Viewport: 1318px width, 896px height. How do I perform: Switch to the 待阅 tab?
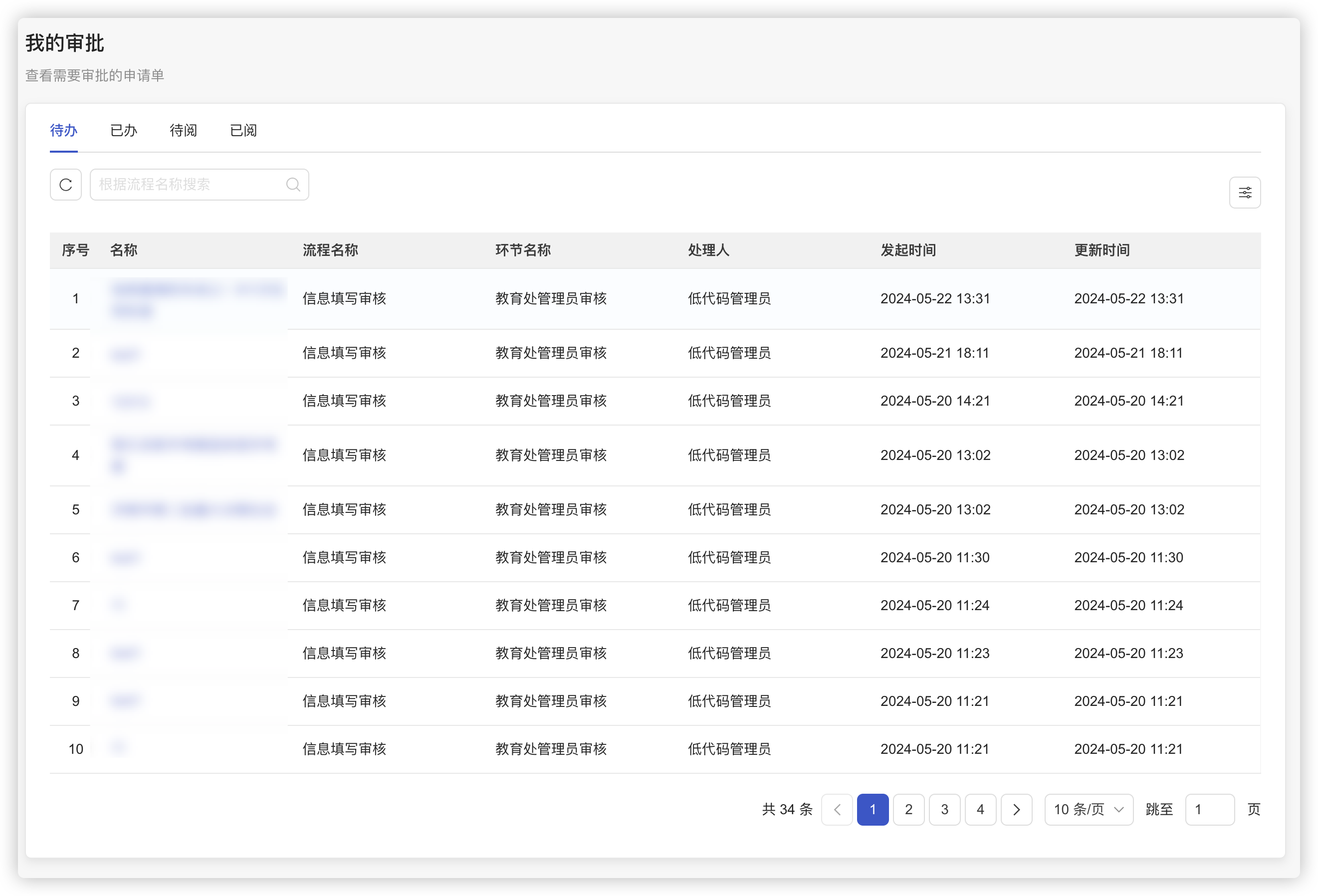[x=183, y=130]
